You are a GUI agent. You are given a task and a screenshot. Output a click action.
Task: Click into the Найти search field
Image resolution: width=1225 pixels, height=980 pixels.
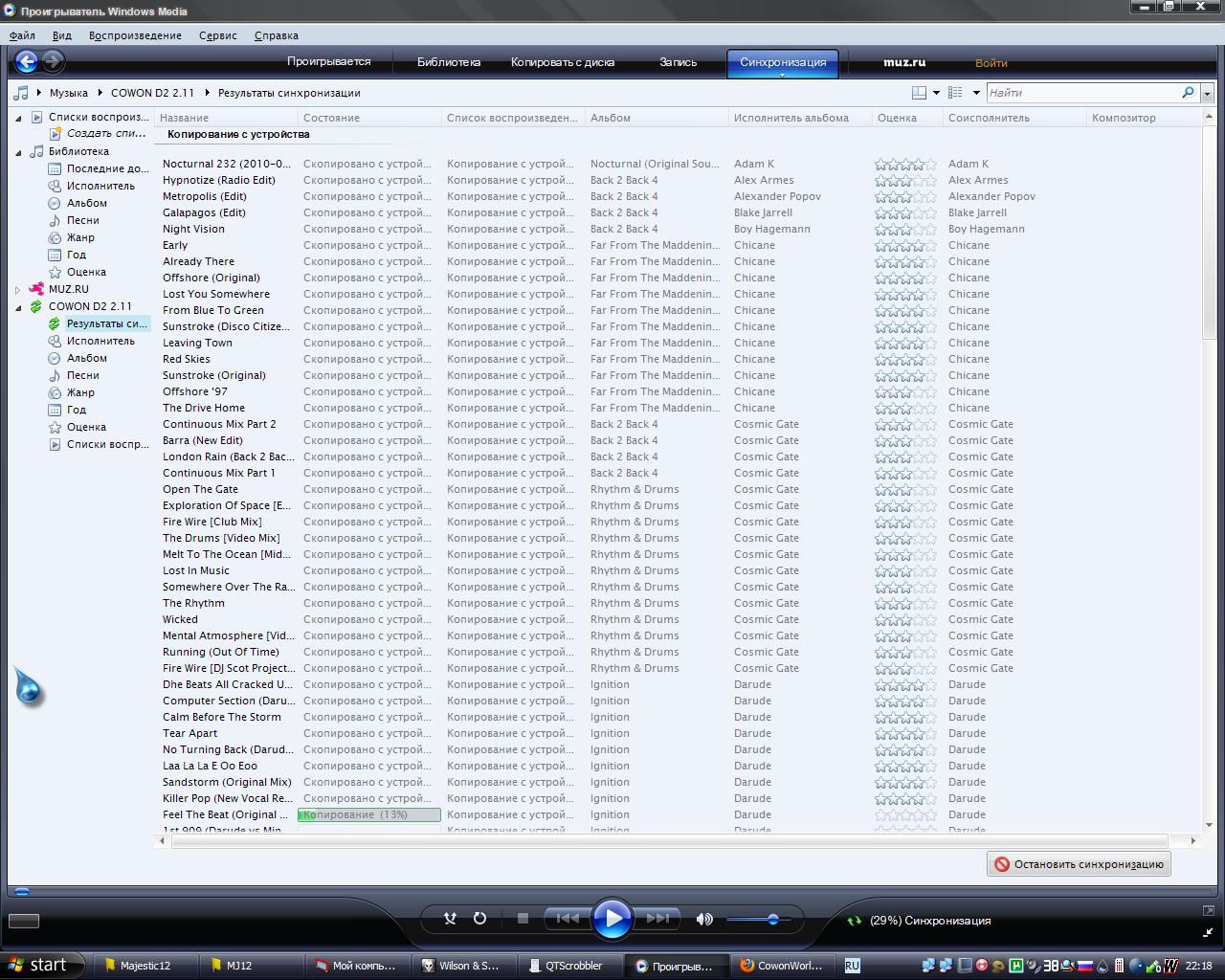point(1081,93)
